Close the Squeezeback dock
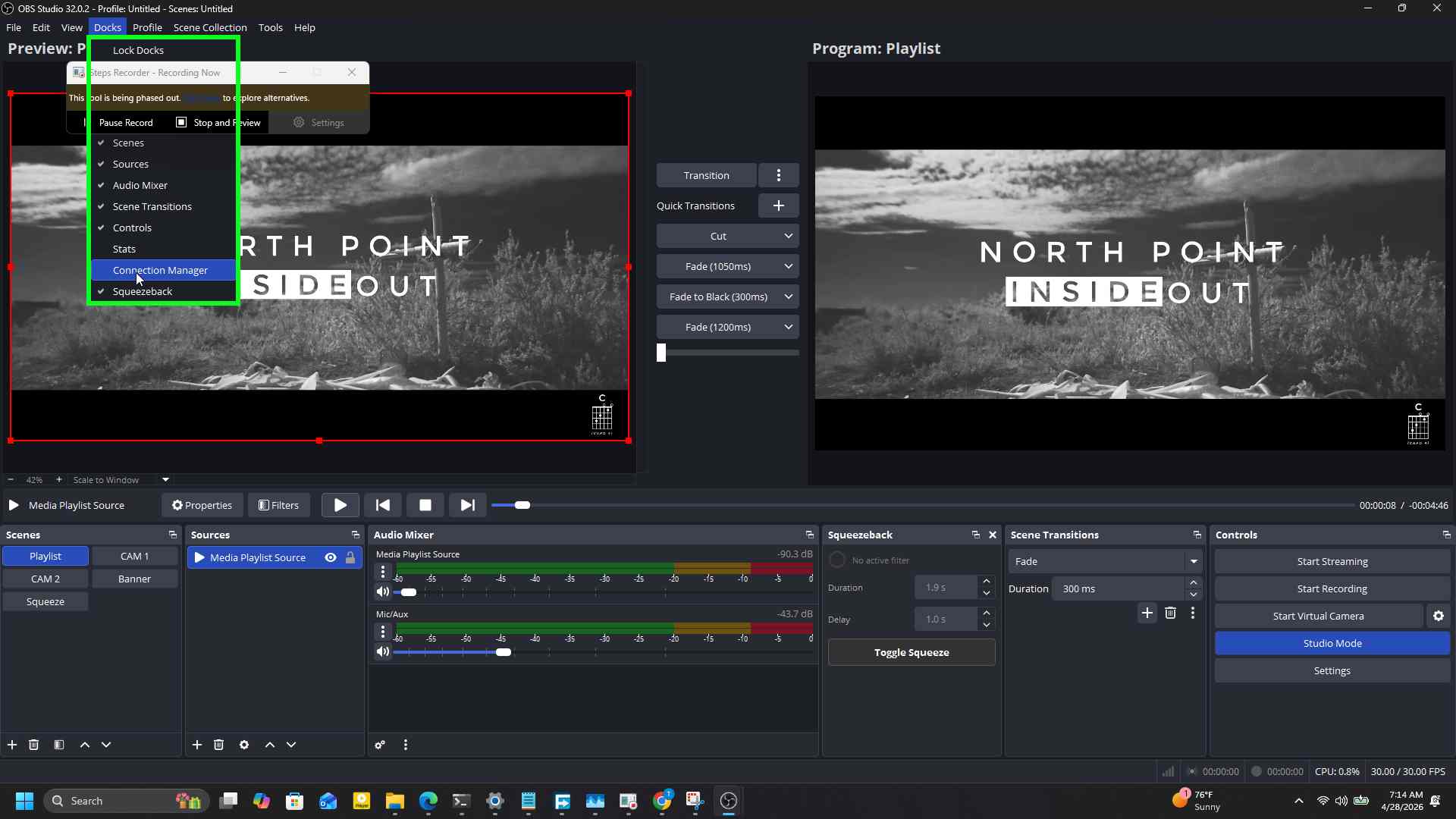The image size is (1456, 819). click(993, 535)
